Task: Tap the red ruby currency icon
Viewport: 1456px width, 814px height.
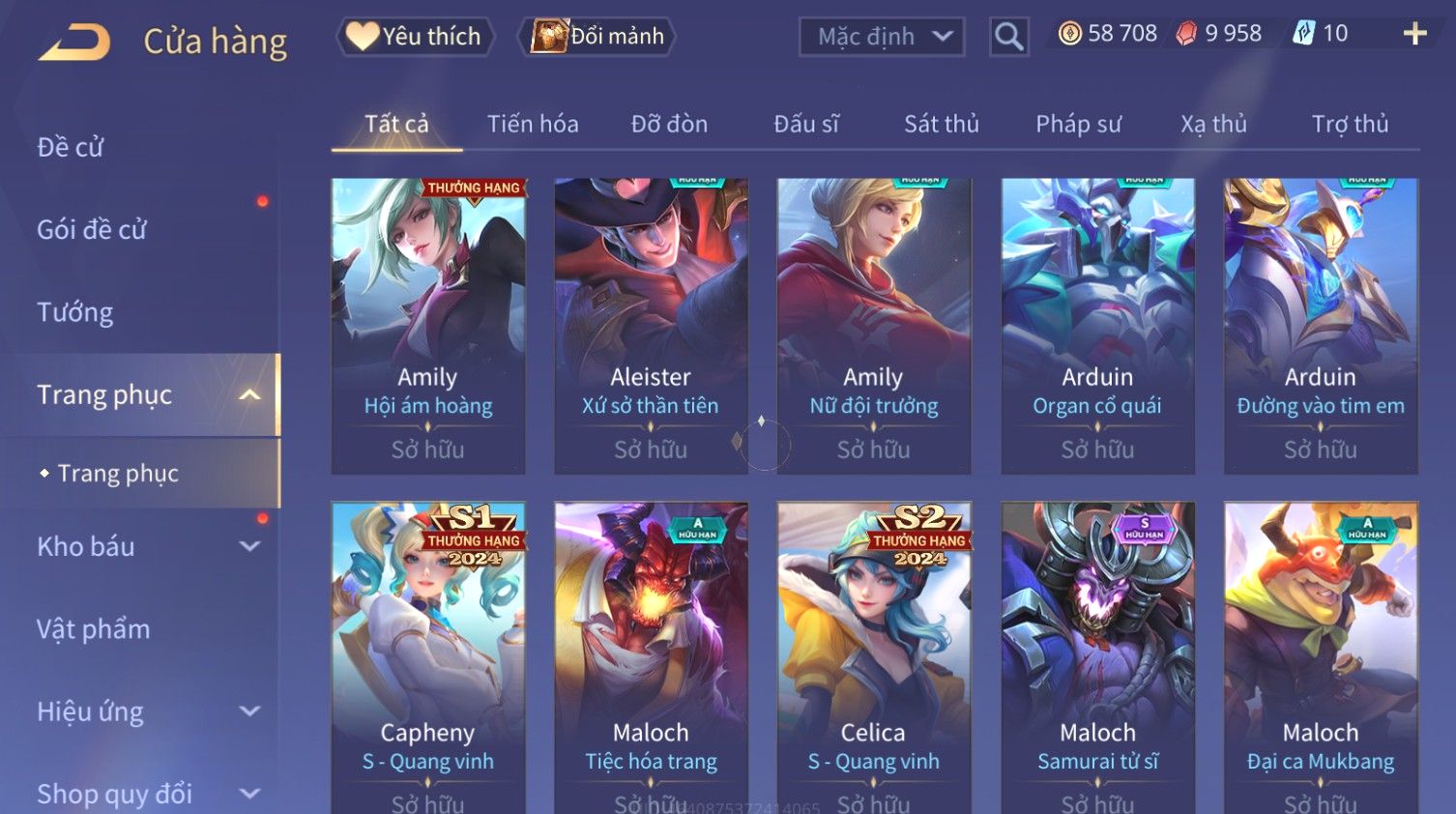Action: click(x=1186, y=34)
